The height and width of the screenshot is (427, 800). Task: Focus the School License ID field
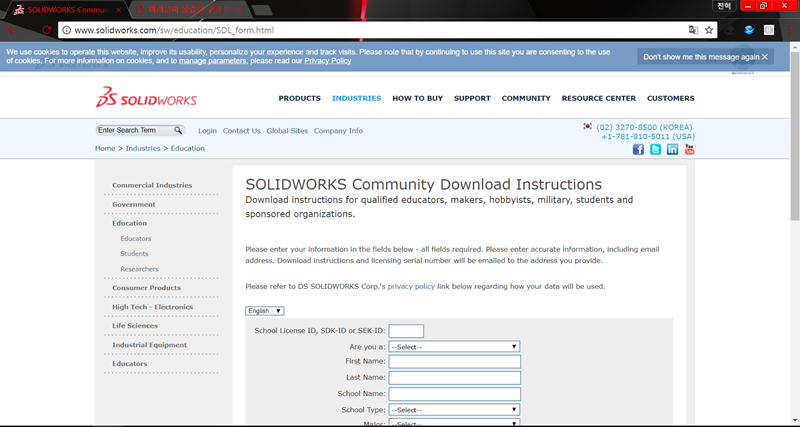pyautogui.click(x=406, y=331)
